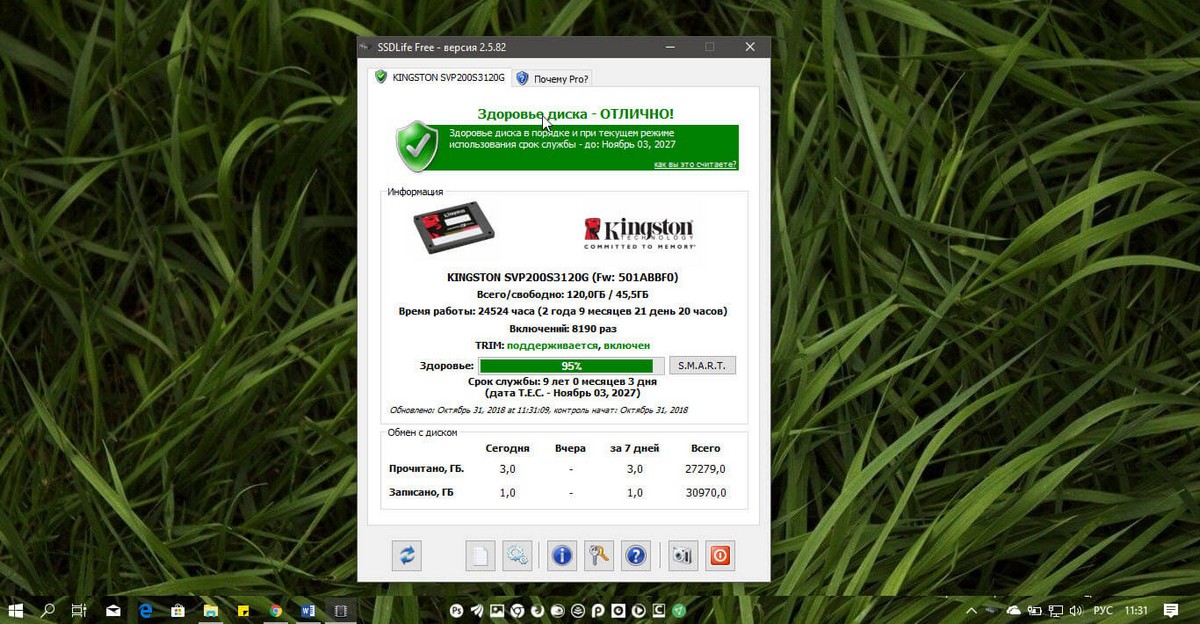Viewport: 1200px width, 624px height.
Task: Click total written value 30970,0
Action: (x=706, y=493)
